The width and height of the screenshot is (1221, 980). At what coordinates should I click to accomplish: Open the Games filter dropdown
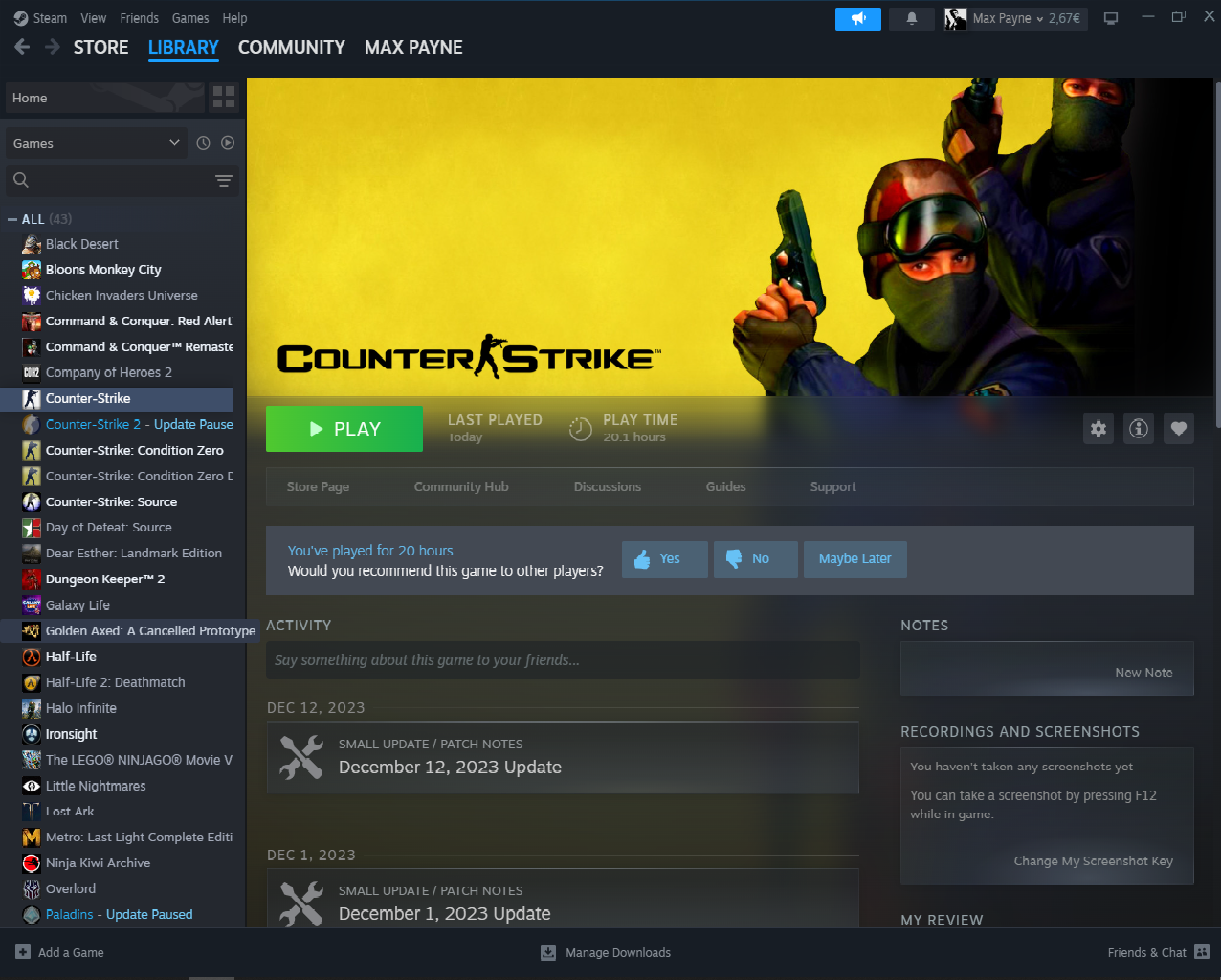point(96,143)
